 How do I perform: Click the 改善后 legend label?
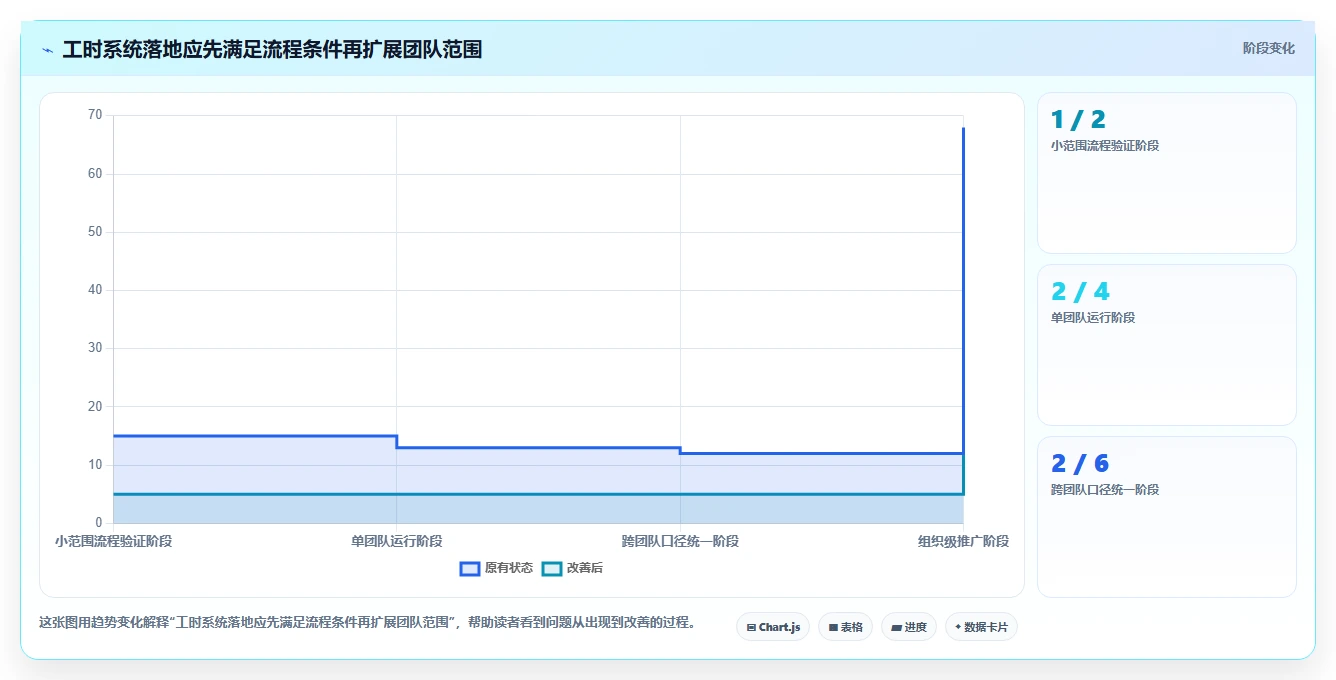[x=585, y=568]
